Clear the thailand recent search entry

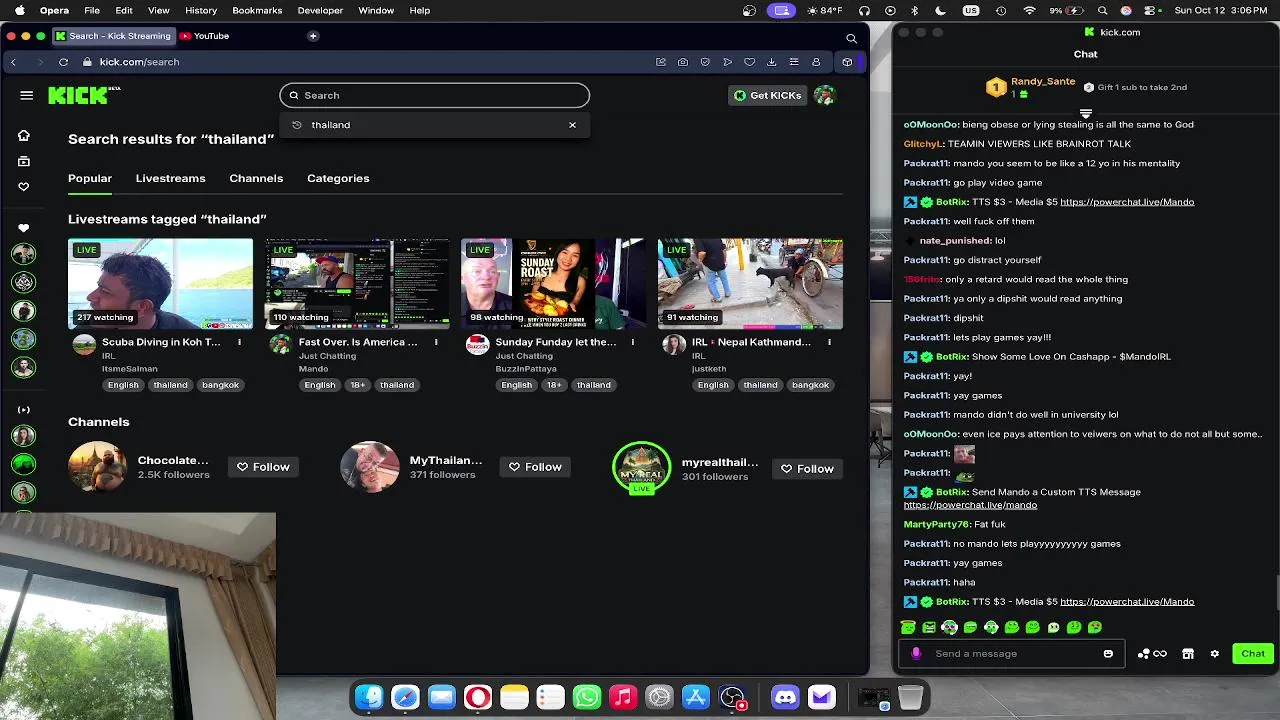572,125
